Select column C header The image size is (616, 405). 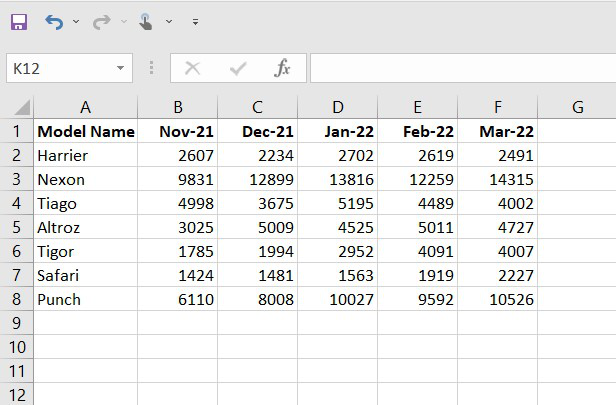coord(258,107)
